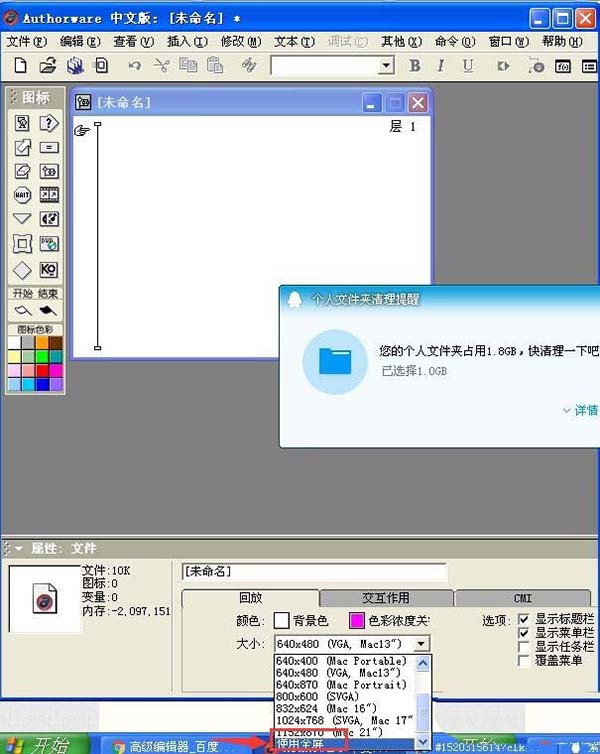Open the Control Panel toolbar icon

[536, 66]
